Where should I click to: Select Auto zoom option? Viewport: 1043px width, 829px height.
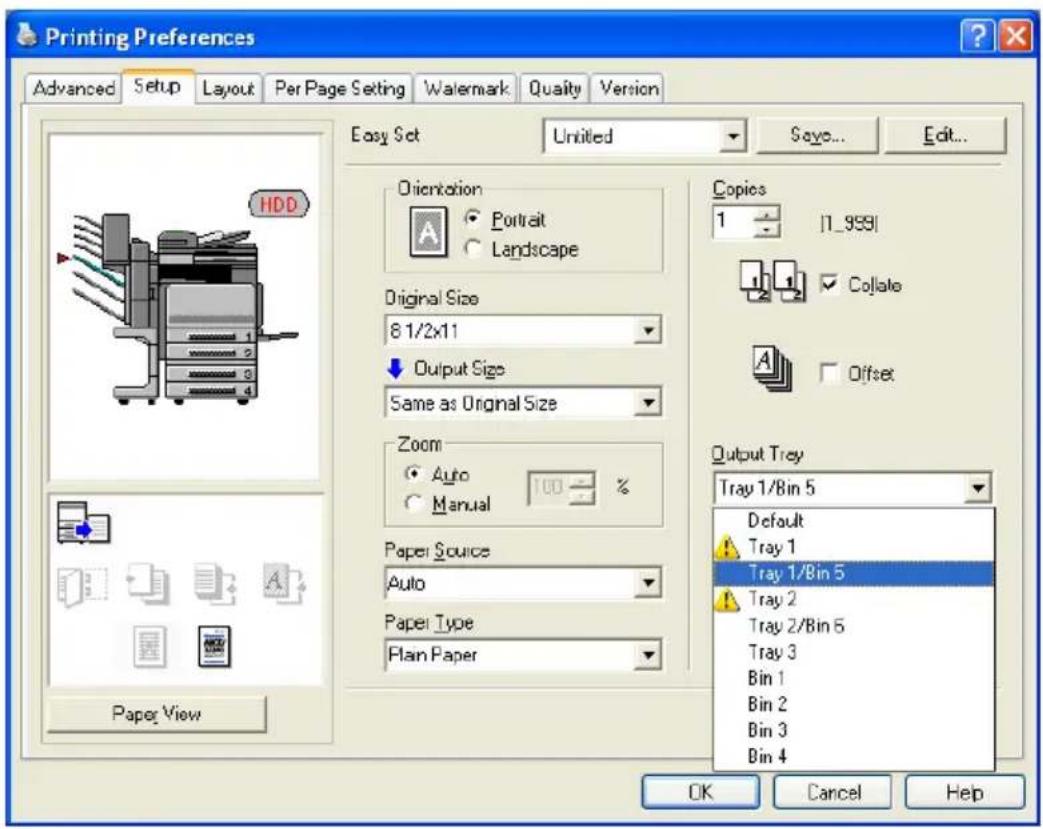pyautogui.click(x=413, y=474)
